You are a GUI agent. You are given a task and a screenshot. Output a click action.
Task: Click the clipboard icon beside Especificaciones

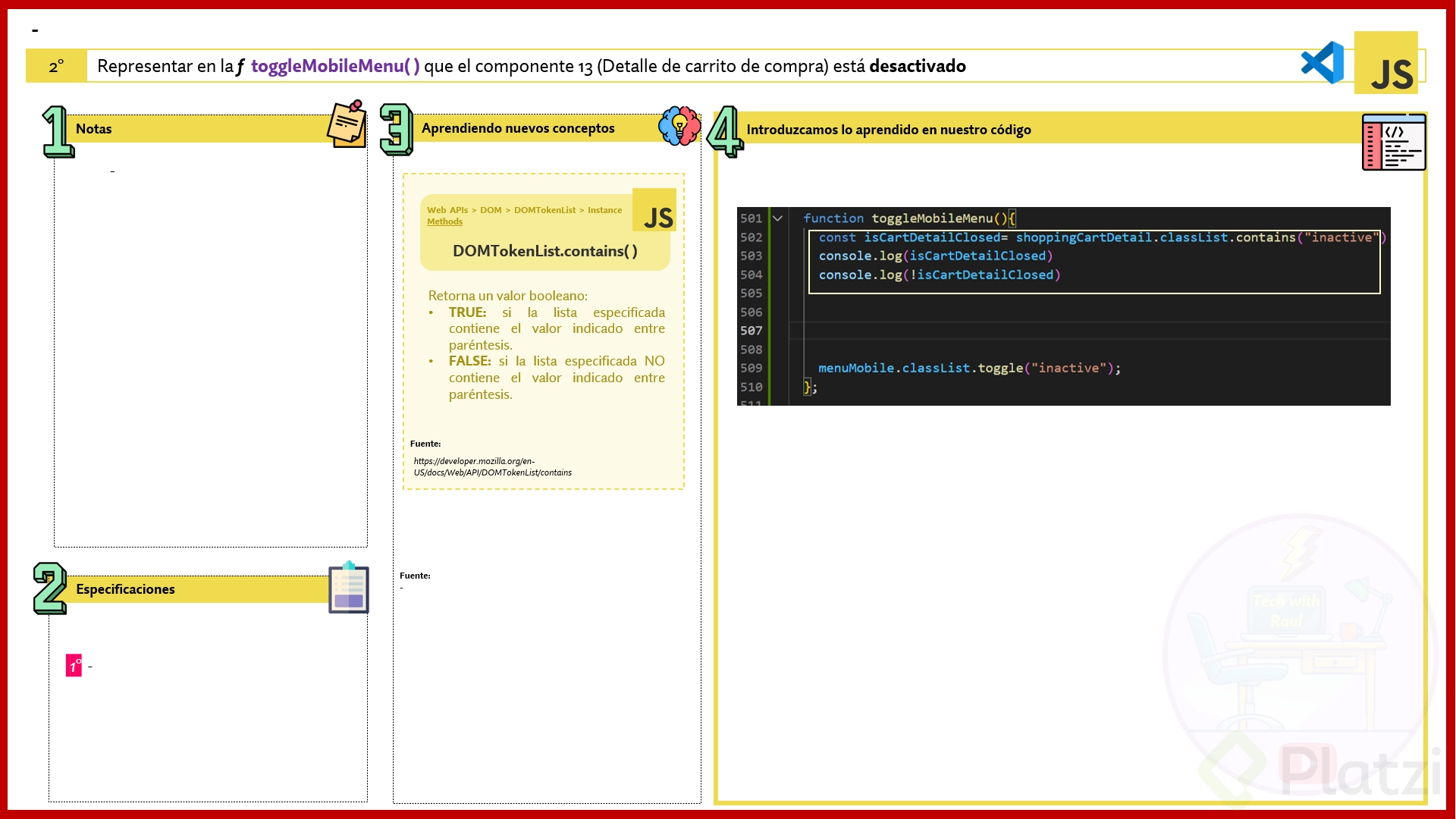tap(349, 588)
